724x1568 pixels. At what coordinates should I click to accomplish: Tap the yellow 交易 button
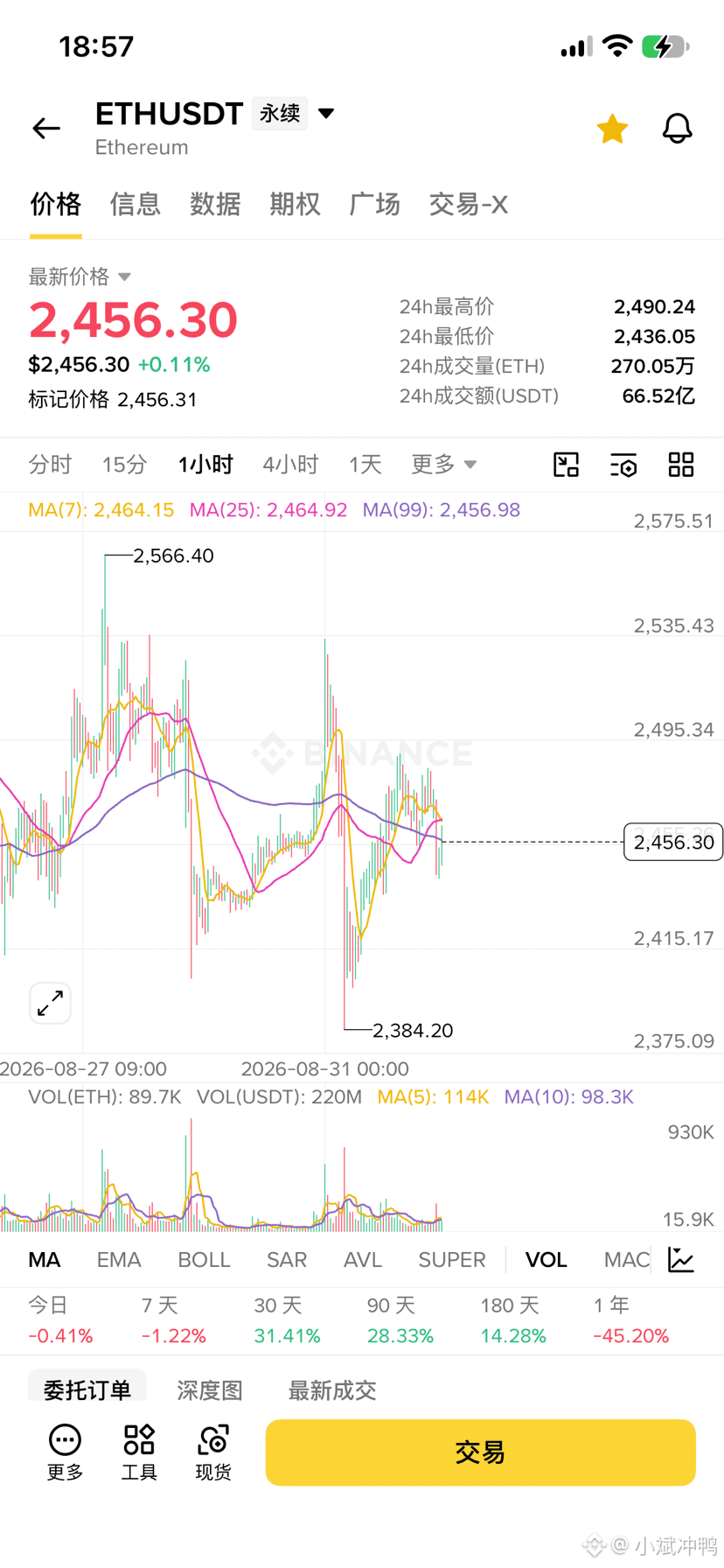[481, 1452]
